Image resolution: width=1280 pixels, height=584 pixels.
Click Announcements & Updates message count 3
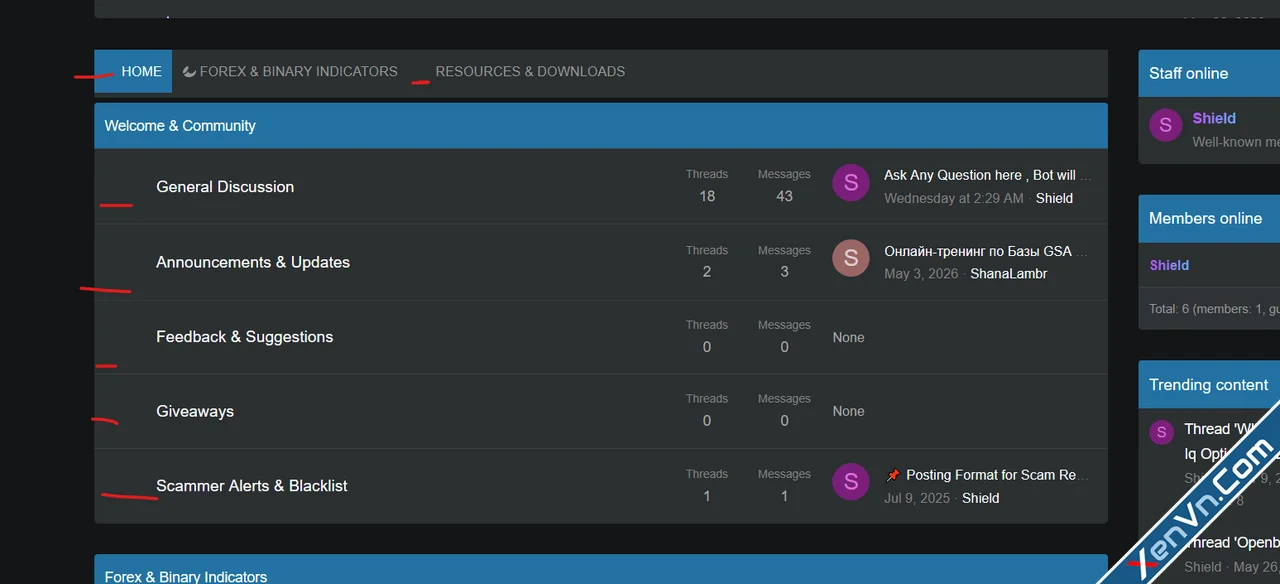(x=784, y=272)
